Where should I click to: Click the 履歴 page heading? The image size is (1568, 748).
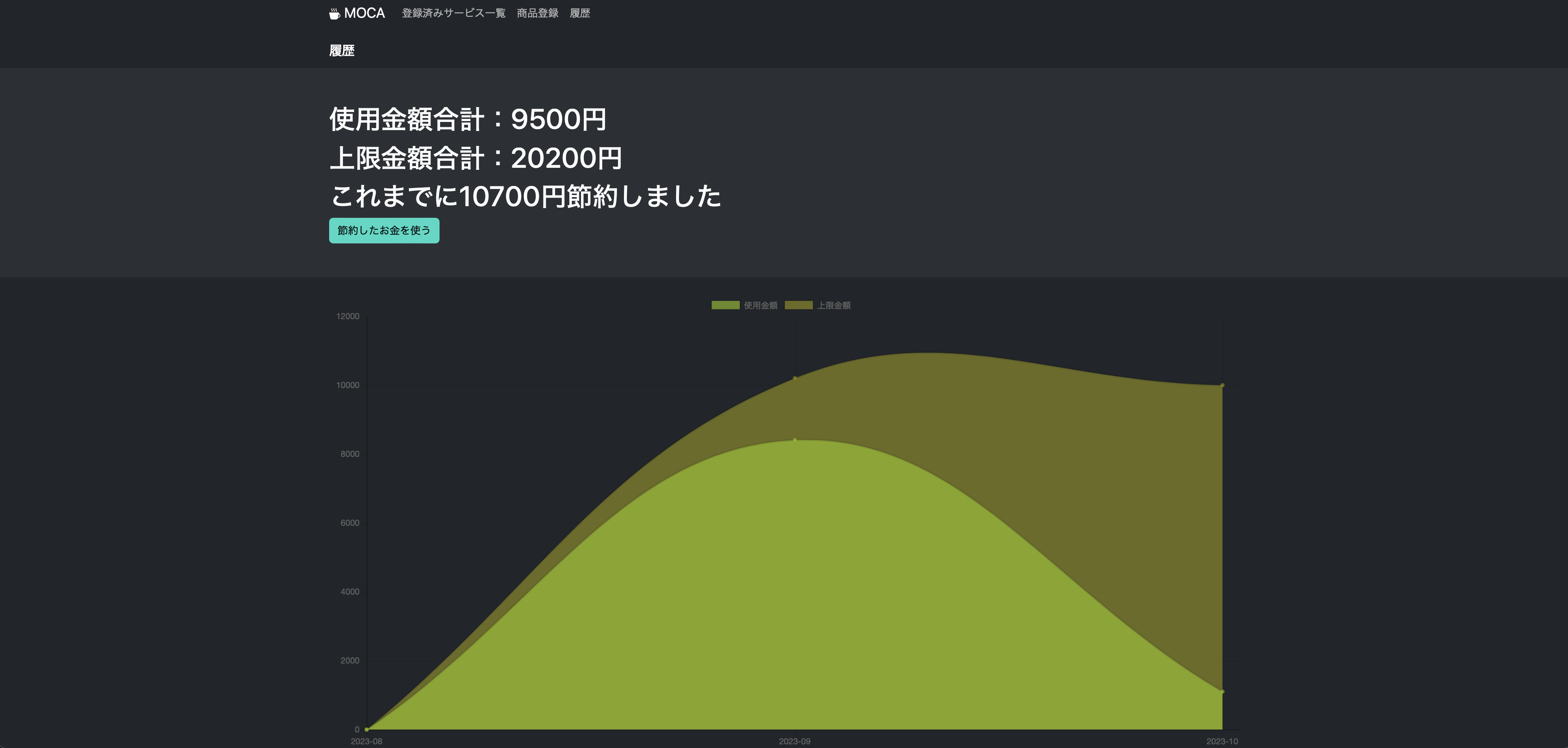click(x=342, y=51)
